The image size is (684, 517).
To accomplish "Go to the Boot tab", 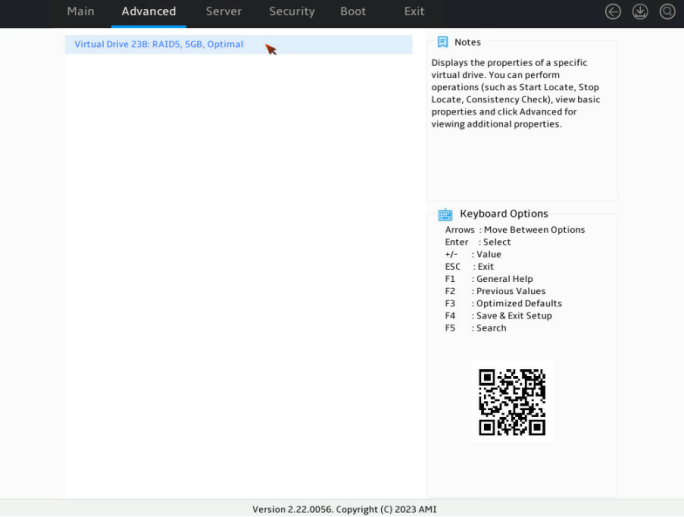I will coord(353,11).
